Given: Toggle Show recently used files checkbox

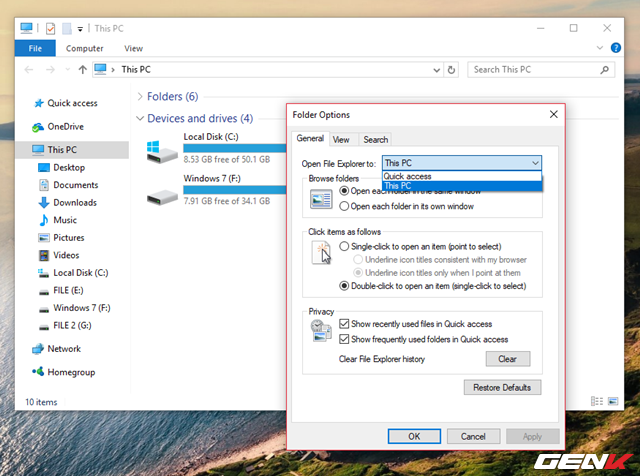Looking at the screenshot, I should tap(344, 324).
